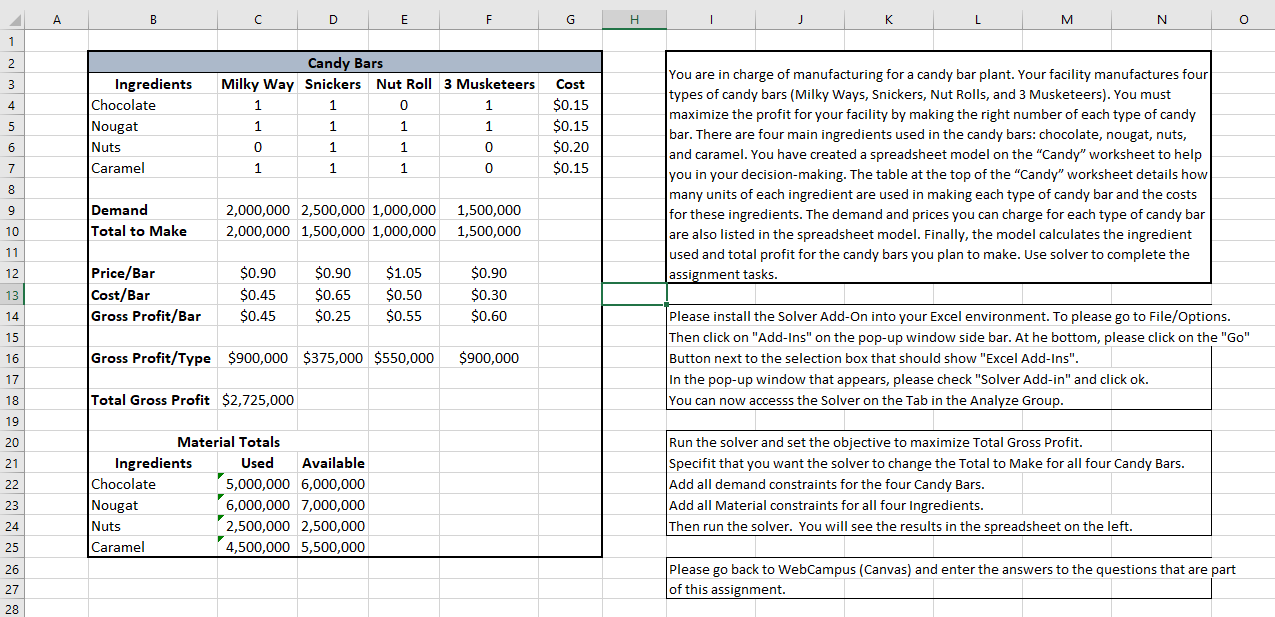Click the 'Total to Make' row label
This screenshot has height=617, width=1275.
[139, 231]
